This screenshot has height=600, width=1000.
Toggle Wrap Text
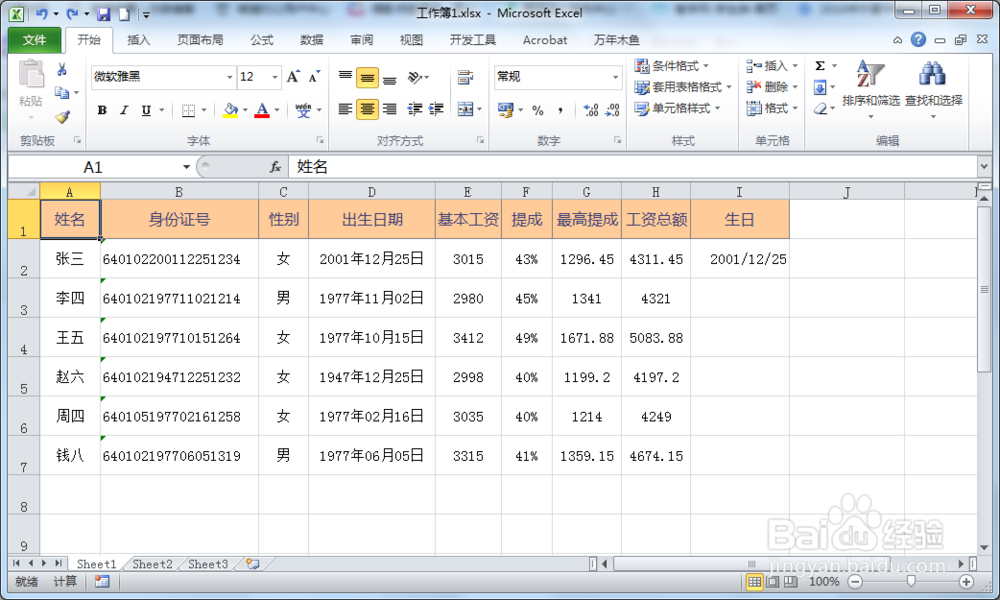466,77
